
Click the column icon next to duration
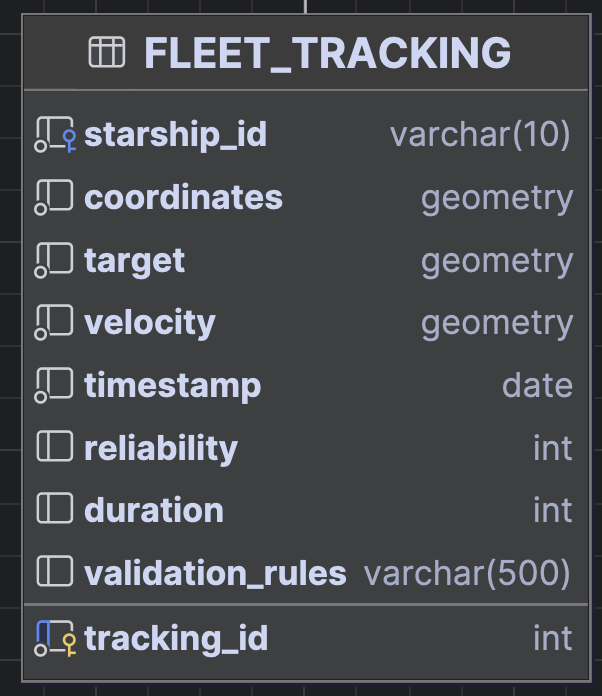(x=55, y=508)
